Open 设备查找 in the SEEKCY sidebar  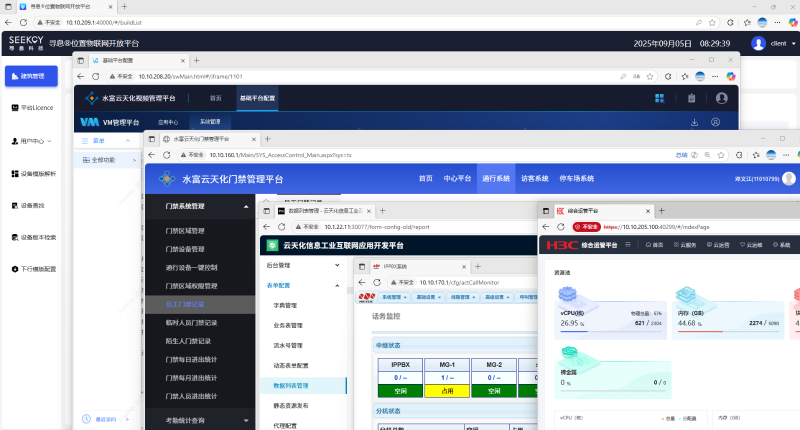[x=28, y=206]
